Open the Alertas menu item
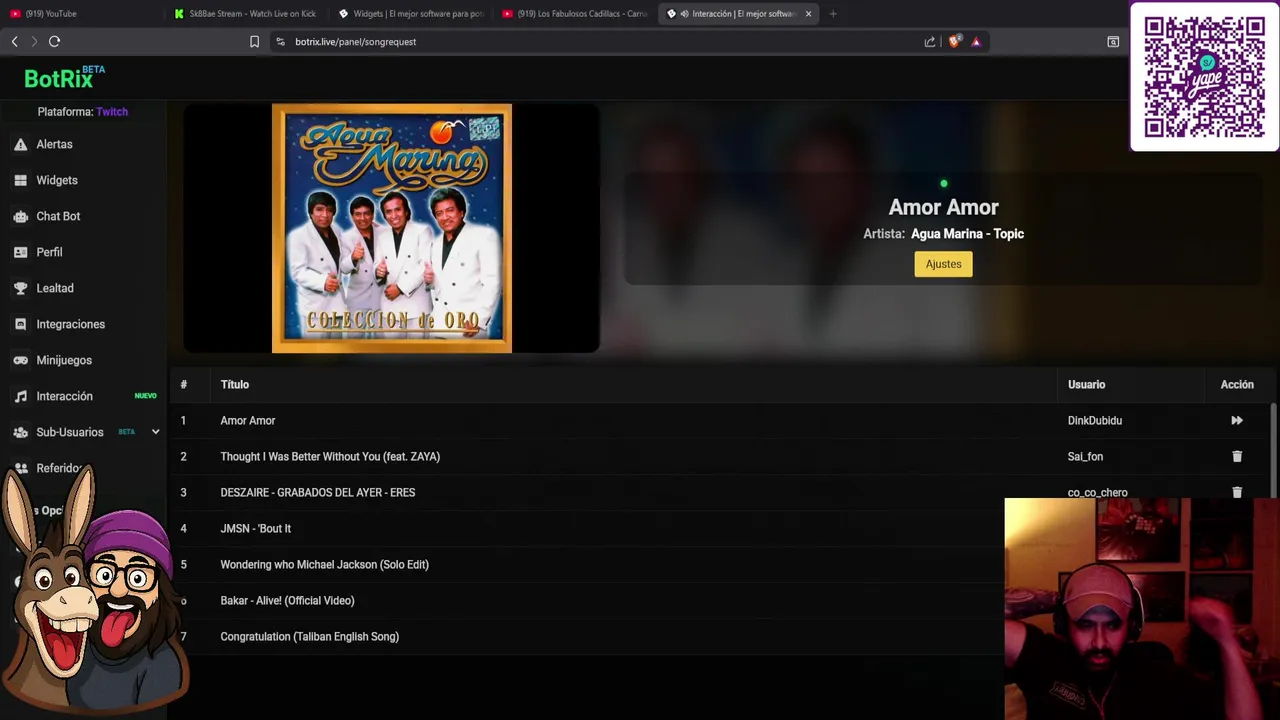1280x720 pixels. [54, 144]
